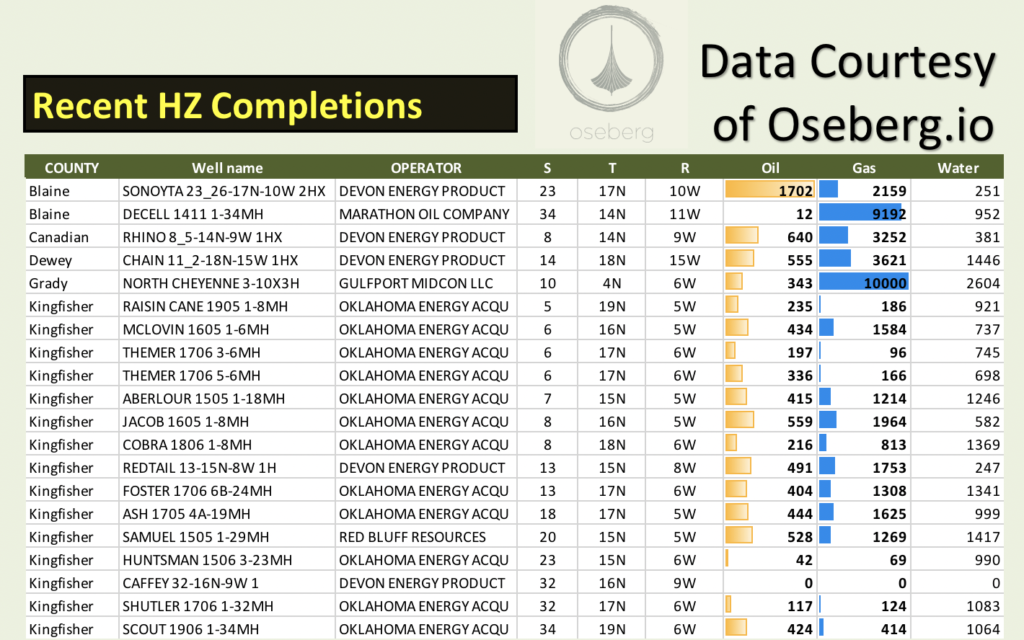The height and width of the screenshot is (640, 1024).
Task: Click oil value 1702 data bar
Action: point(770,190)
